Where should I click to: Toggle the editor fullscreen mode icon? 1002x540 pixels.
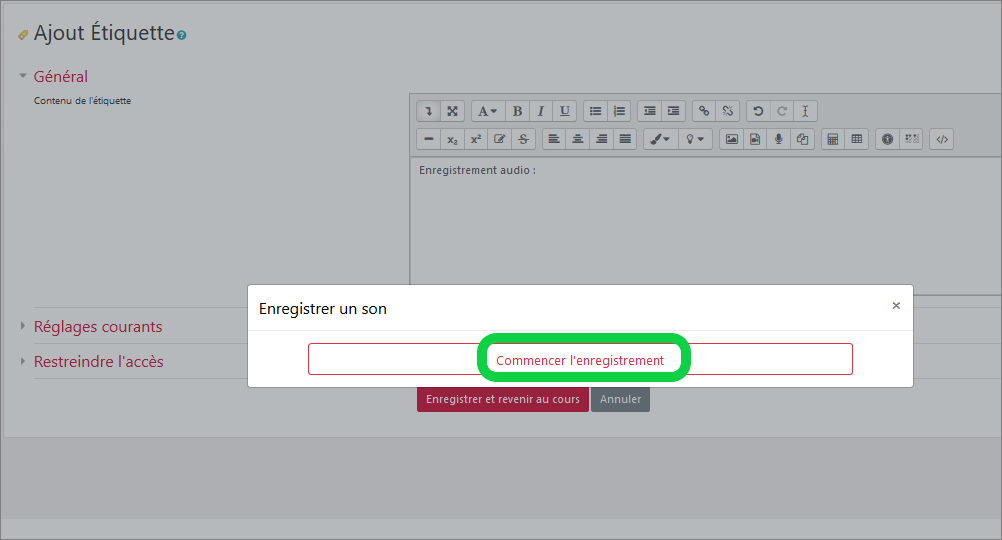pyautogui.click(x=452, y=111)
